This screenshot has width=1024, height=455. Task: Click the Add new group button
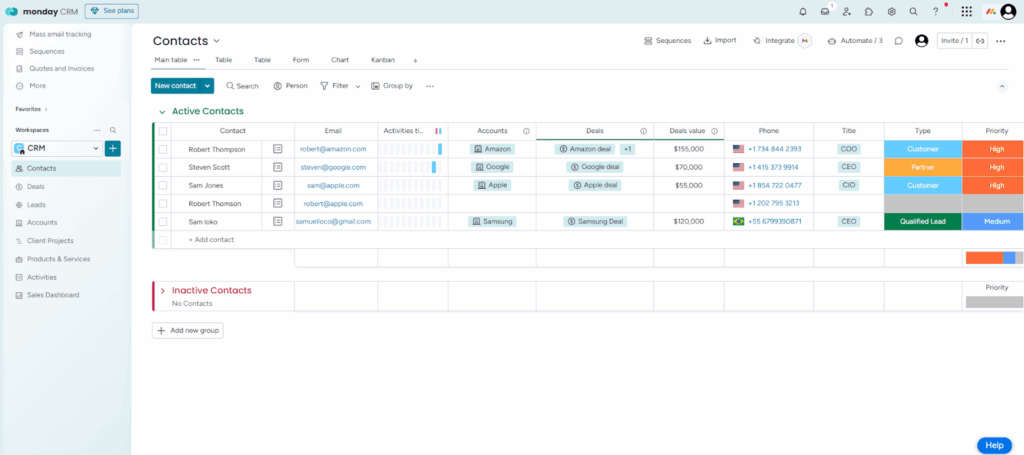(188, 330)
